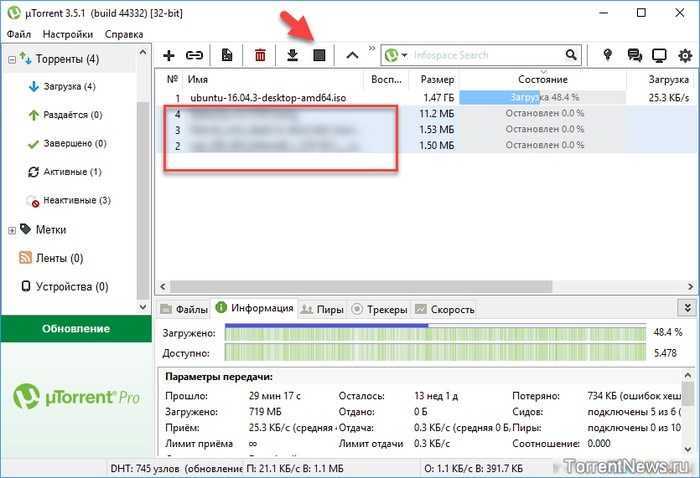Screen dimensions: 700x478
Task: Select the stopped 1.53 МБ torrent row
Action: 427,130
